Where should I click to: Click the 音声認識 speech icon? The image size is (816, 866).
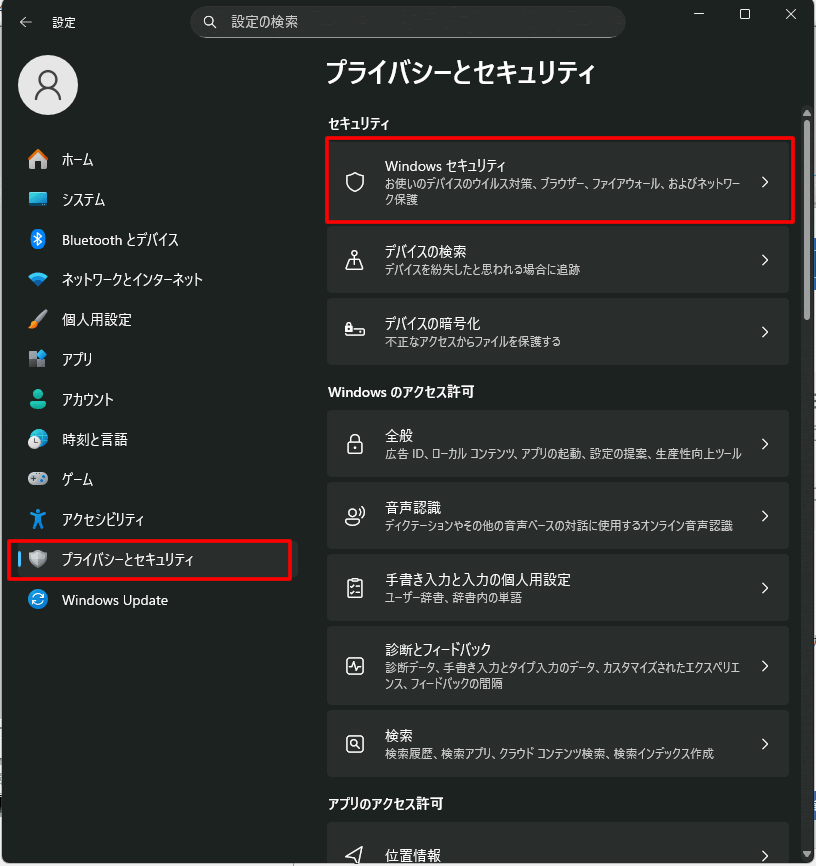(354, 516)
